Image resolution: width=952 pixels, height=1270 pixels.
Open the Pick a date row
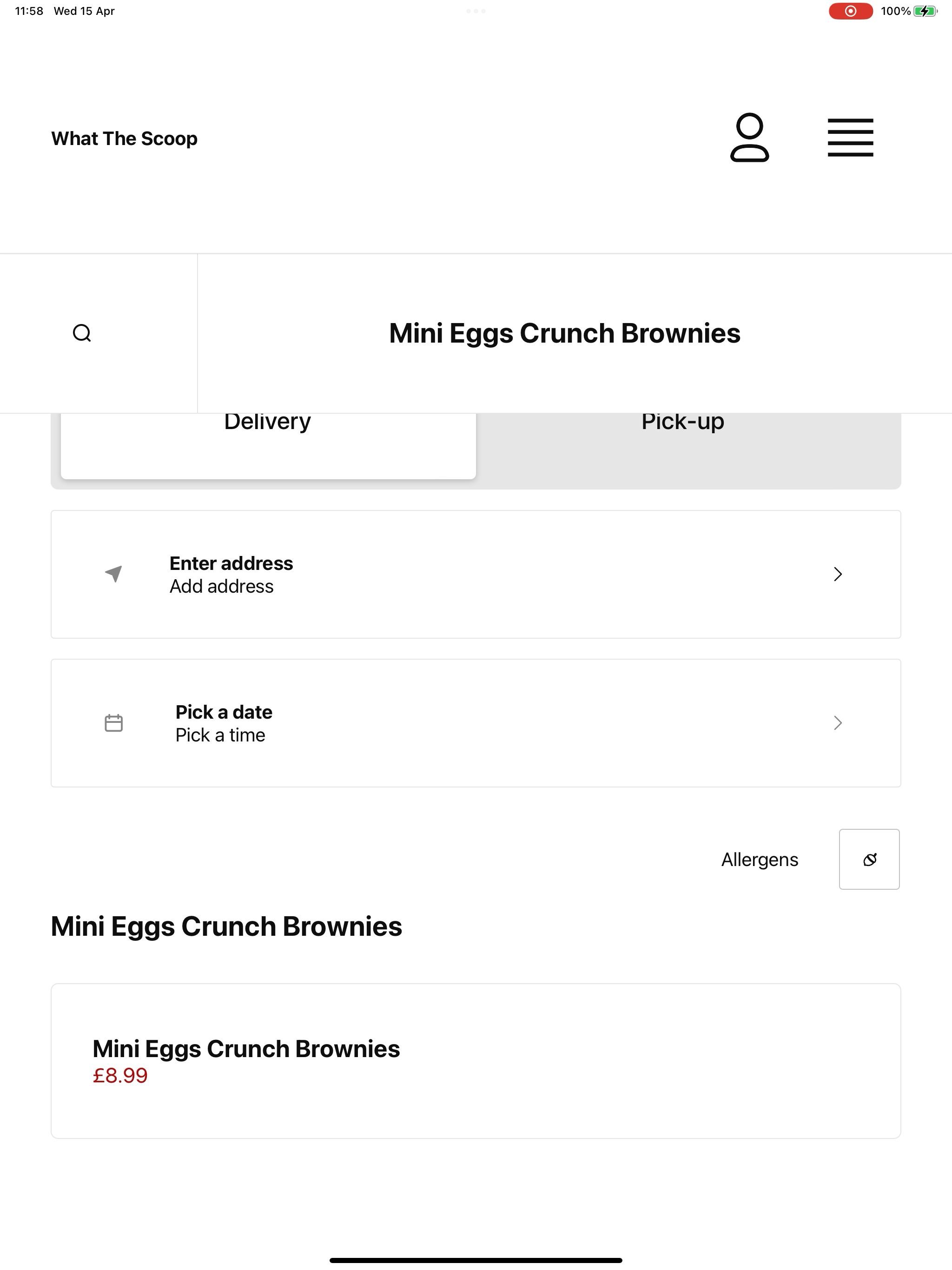point(476,723)
